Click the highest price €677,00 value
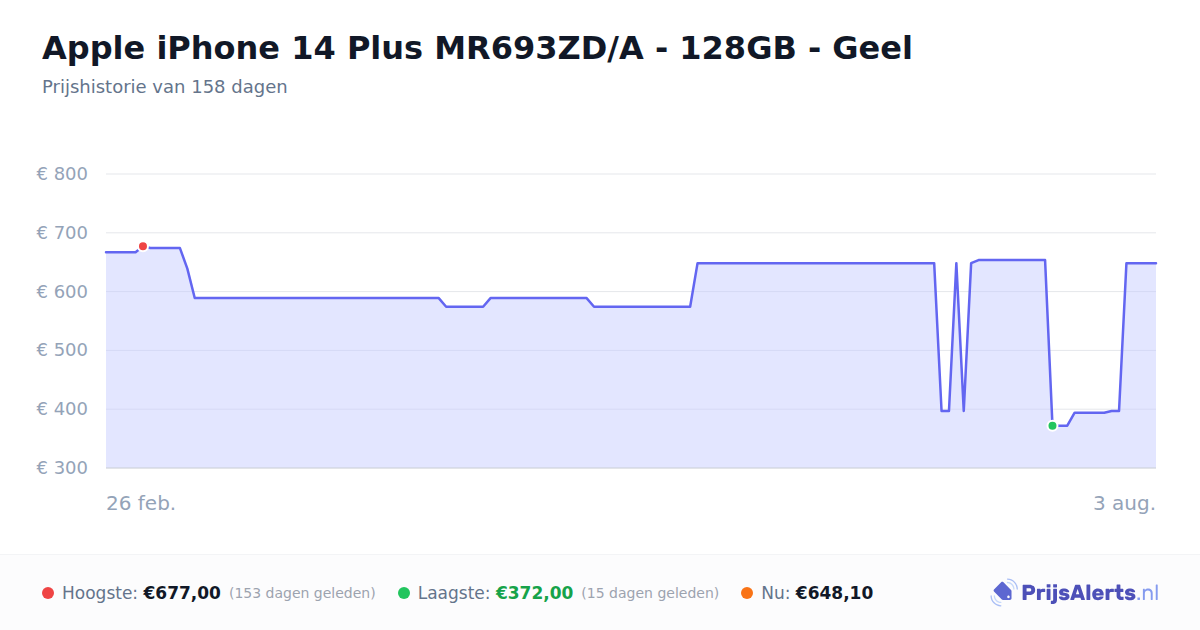 [x=182, y=593]
